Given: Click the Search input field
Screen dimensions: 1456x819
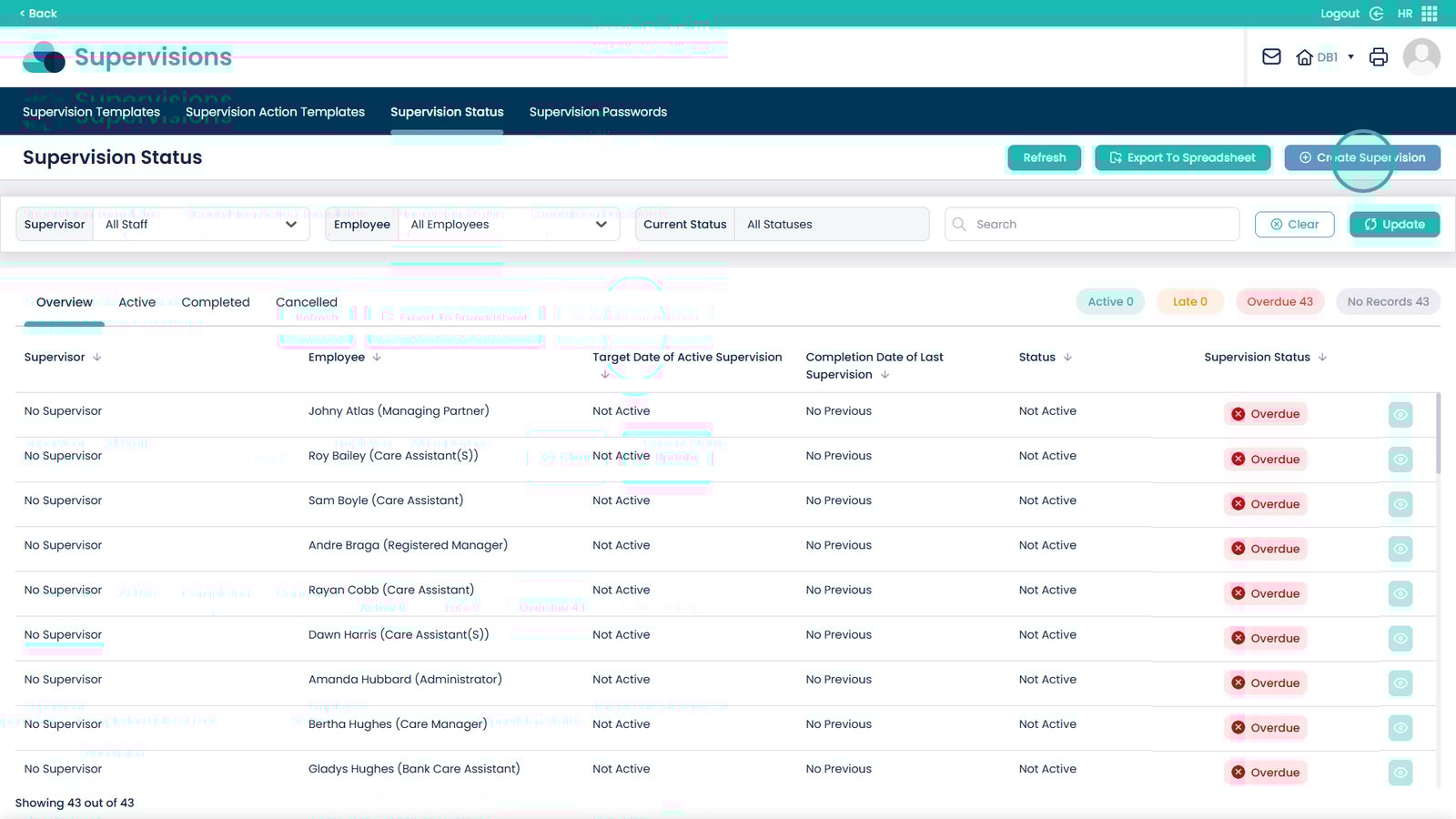Looking at the screenshot, I should pos(1101,225).
